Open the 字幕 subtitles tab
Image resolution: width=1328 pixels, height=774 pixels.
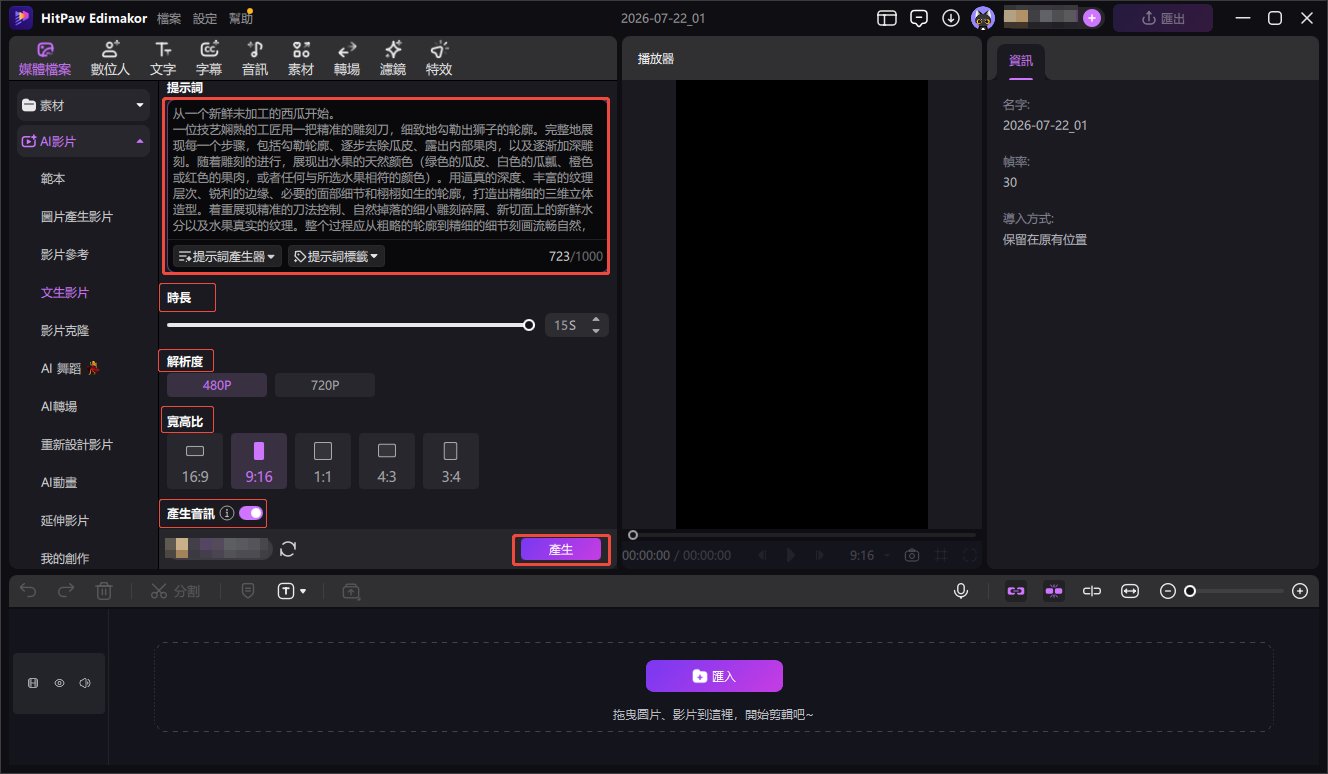coord(209,59)
